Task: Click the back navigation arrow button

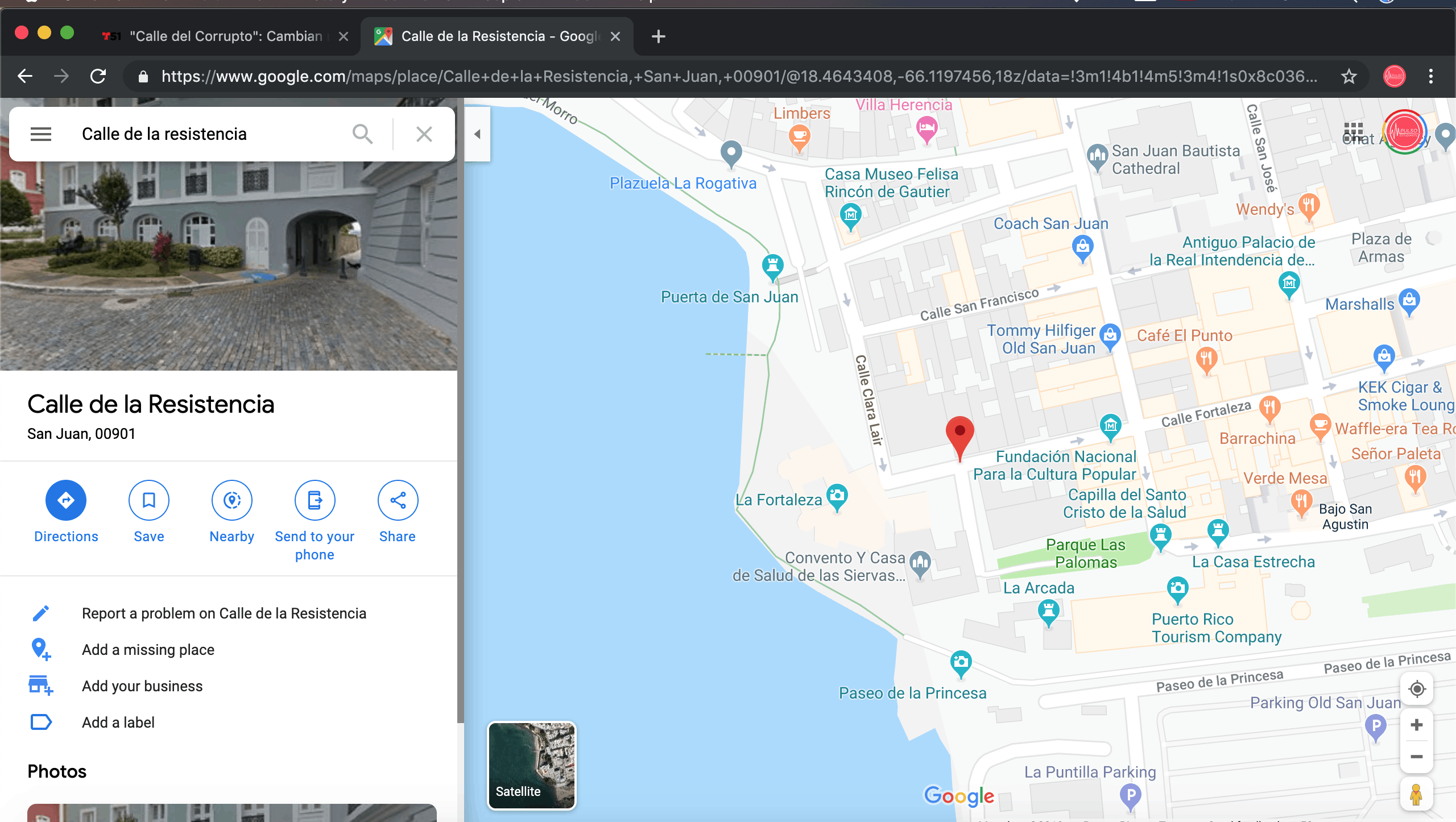Action: tap(25, 77)
